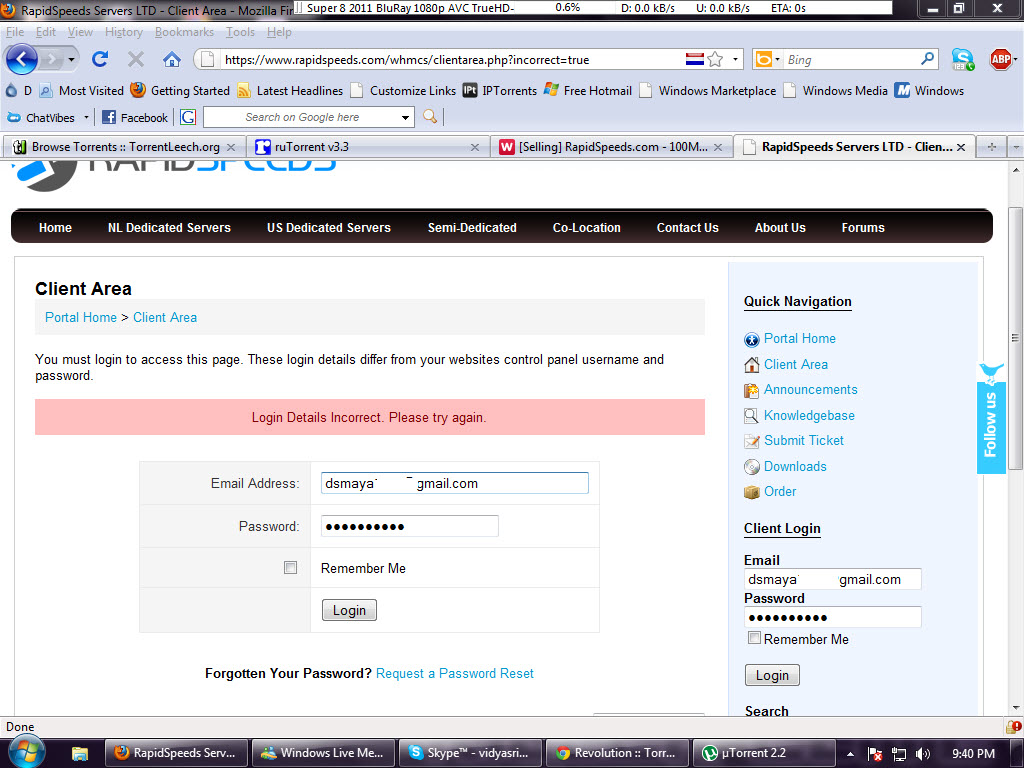Open uTorrent 2.2 from the taskbar
The image size is (1024, 768).
click(x=763, y=753)
